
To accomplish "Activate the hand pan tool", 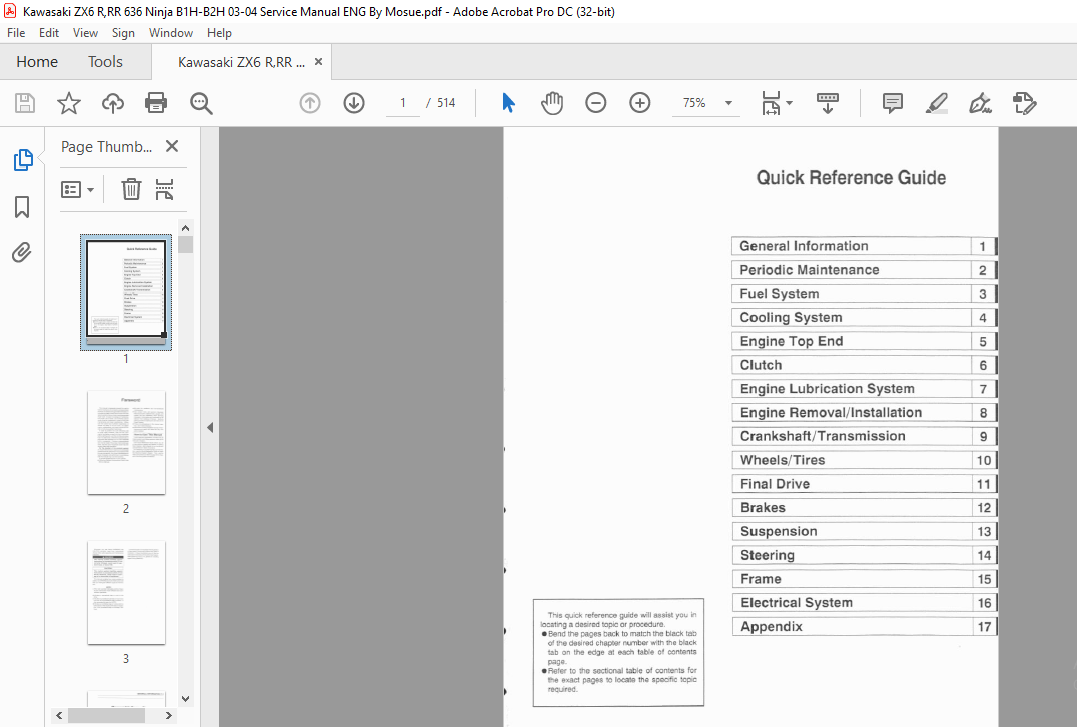I will tap(552, 103).
